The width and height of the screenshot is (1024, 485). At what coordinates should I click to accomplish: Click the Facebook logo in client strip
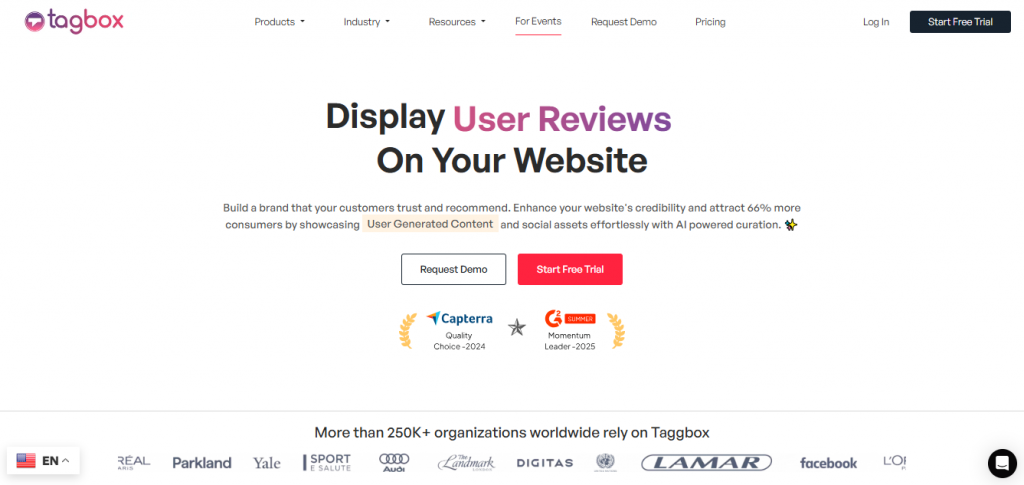click(828, 463)
